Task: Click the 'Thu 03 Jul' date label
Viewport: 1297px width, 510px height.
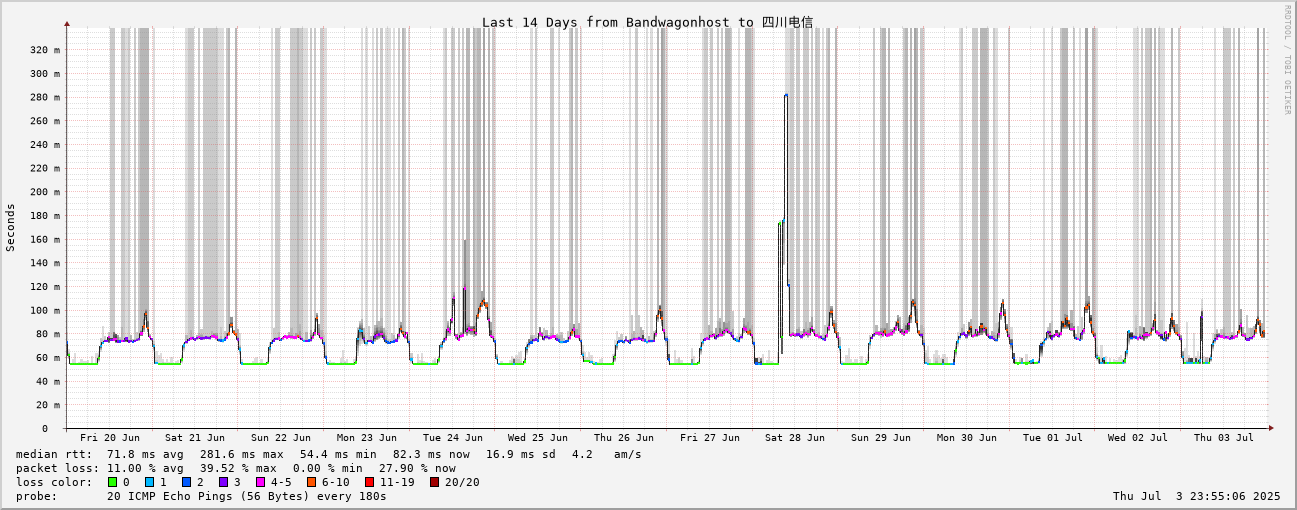Action: coord(1224,438)
